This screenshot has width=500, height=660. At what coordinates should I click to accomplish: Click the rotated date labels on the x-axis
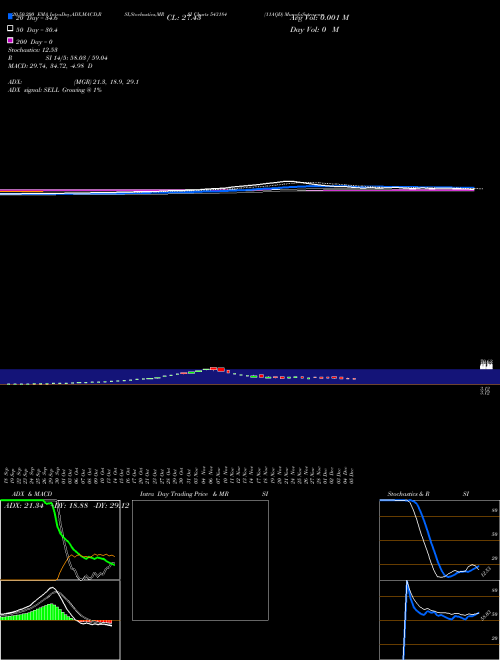[179, 475]
